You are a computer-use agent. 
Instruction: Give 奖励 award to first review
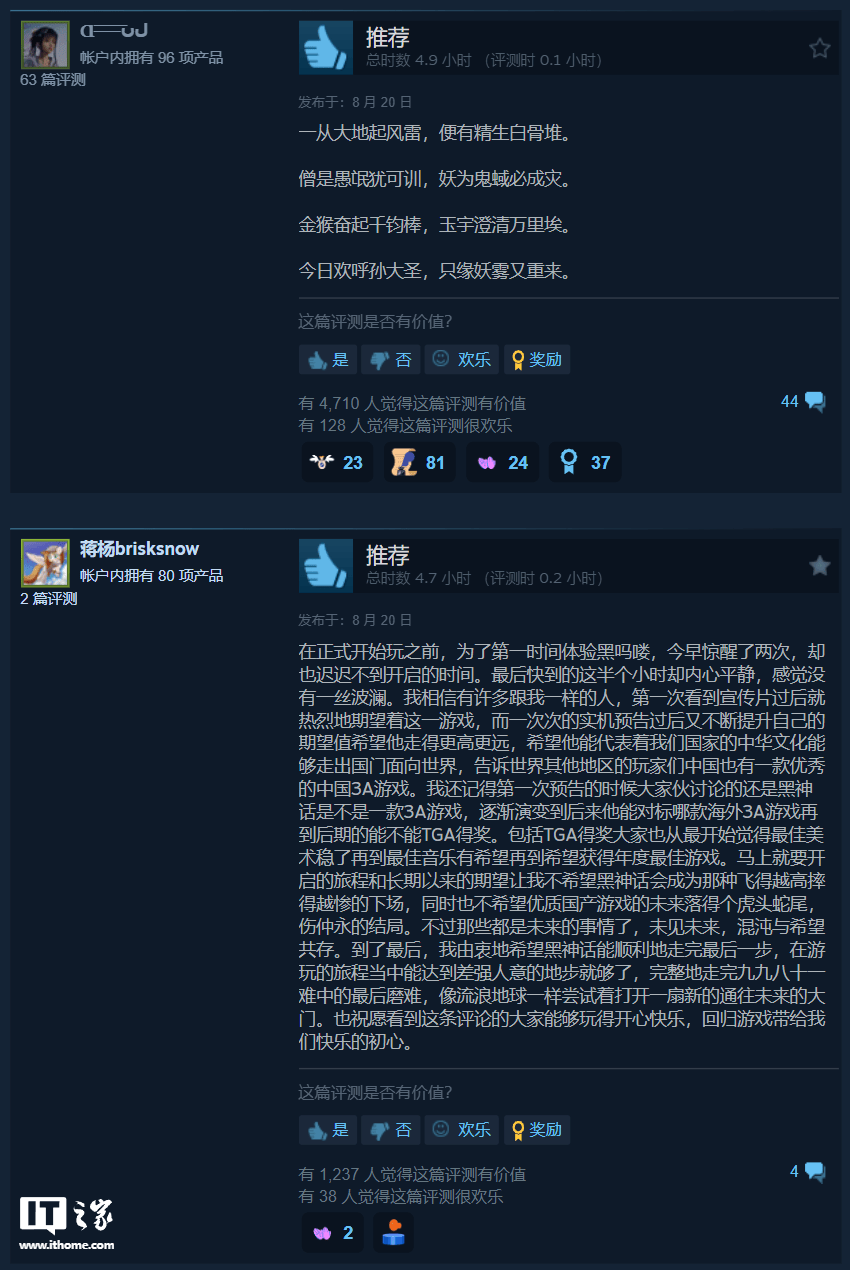tap(537, 360)
